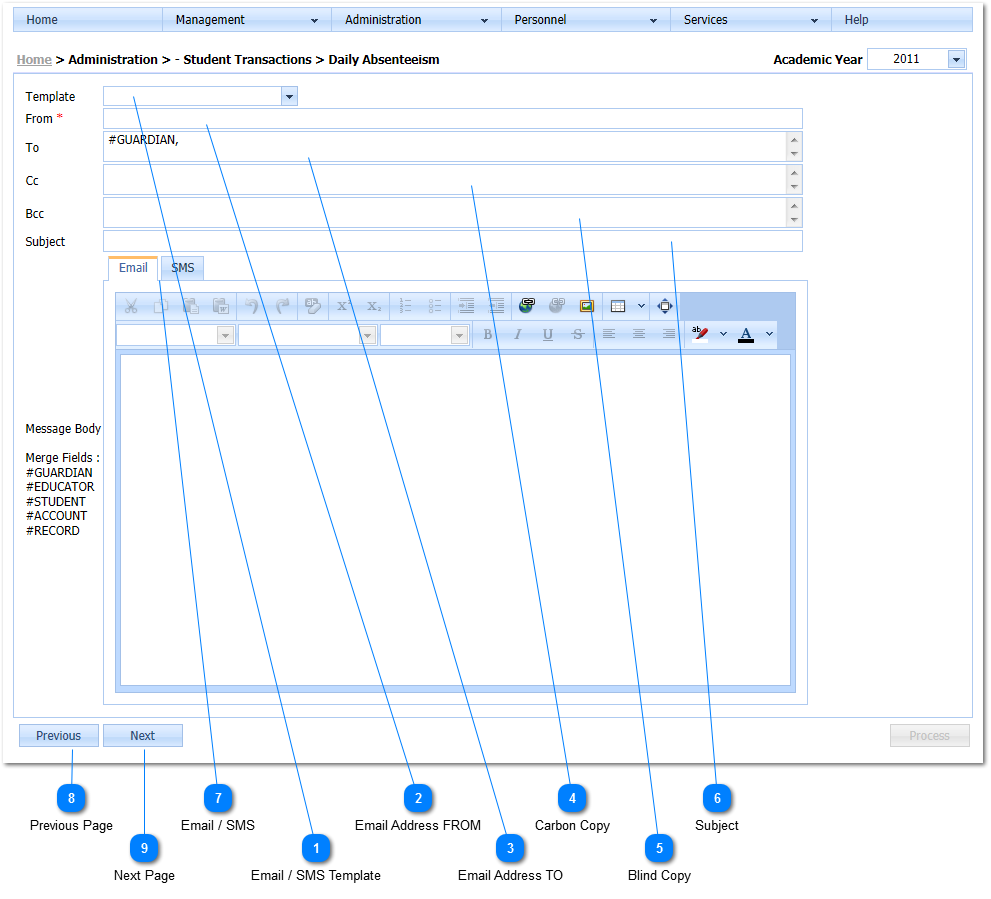Click the Redo arrow icon
This screenshot has width=991, height=899.
click(282, 307)
